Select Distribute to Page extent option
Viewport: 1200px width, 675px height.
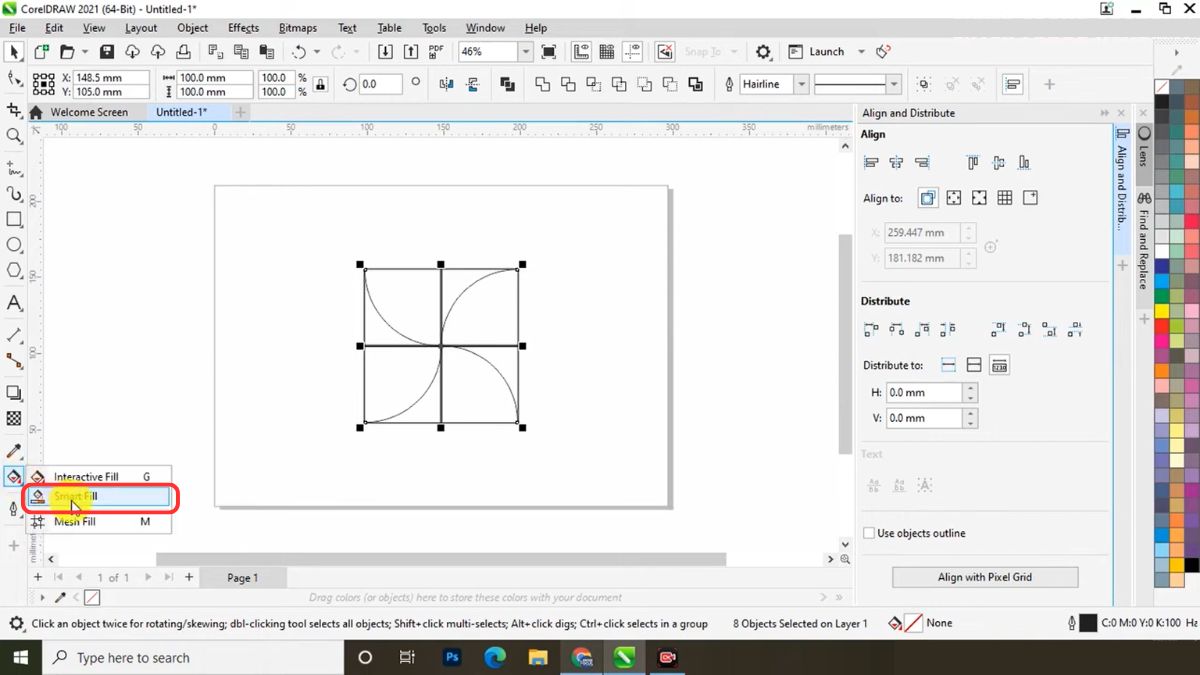(x=974, y=365)
